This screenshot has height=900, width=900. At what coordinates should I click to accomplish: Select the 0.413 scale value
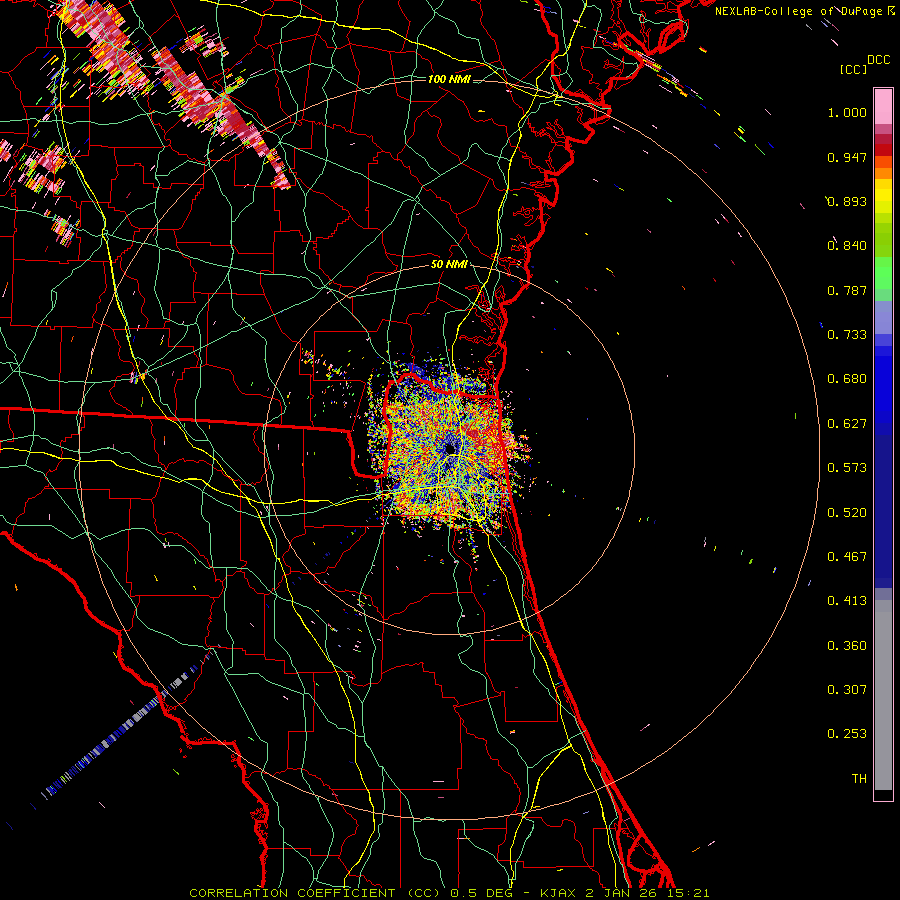pyautogui.click(x=847, y=601)
